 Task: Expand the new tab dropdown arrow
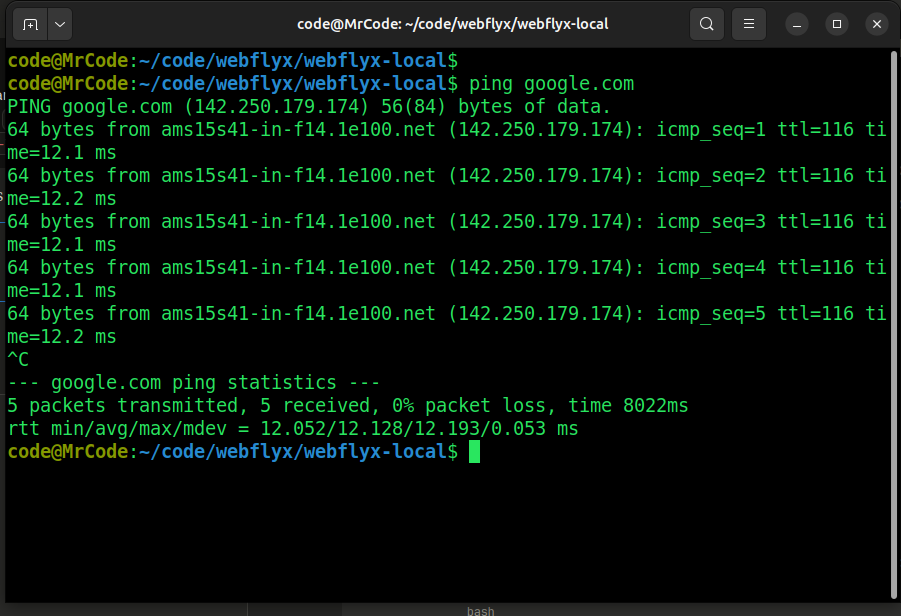tap(60, 24)
